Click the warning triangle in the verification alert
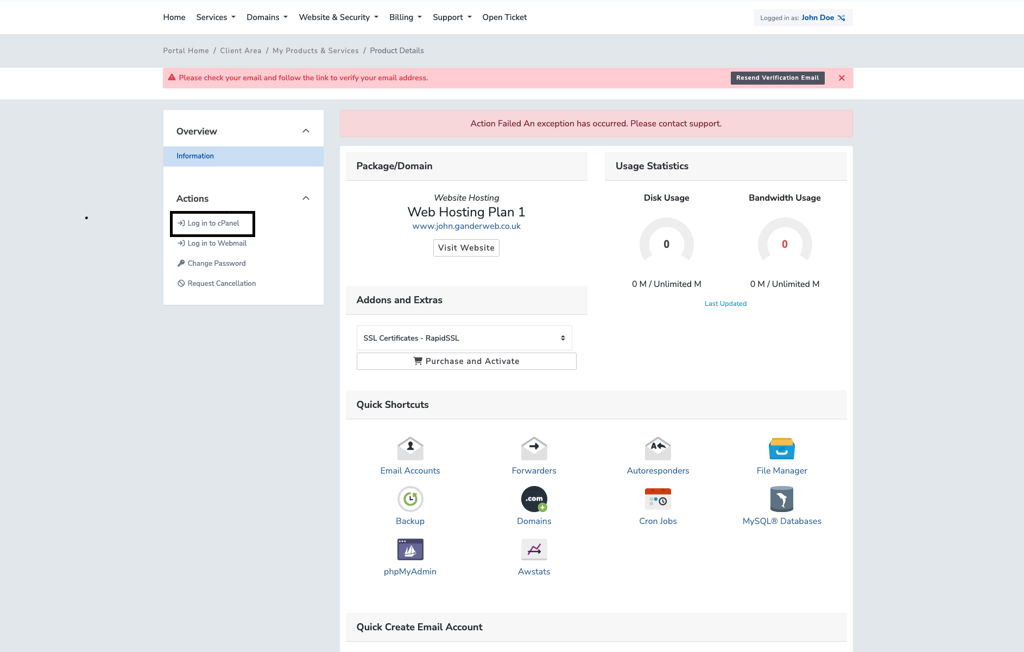The height and width of the screenshot is (652, 1024). [172, 77]
